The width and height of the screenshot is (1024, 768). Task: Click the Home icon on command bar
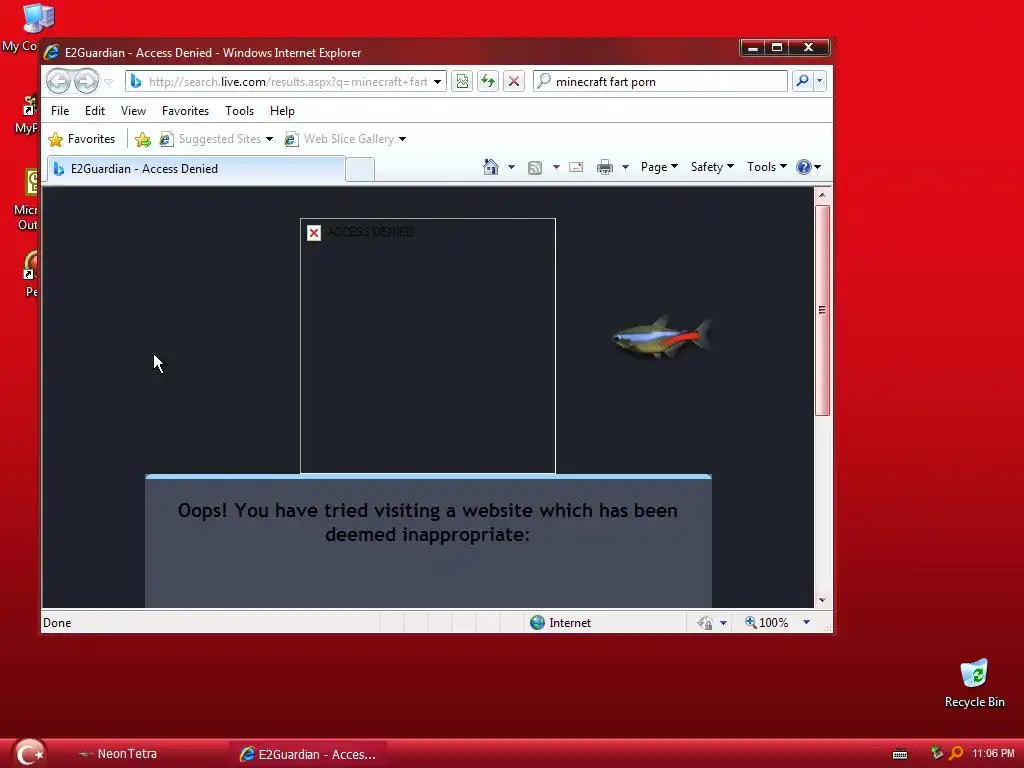(x=490, y=167)
